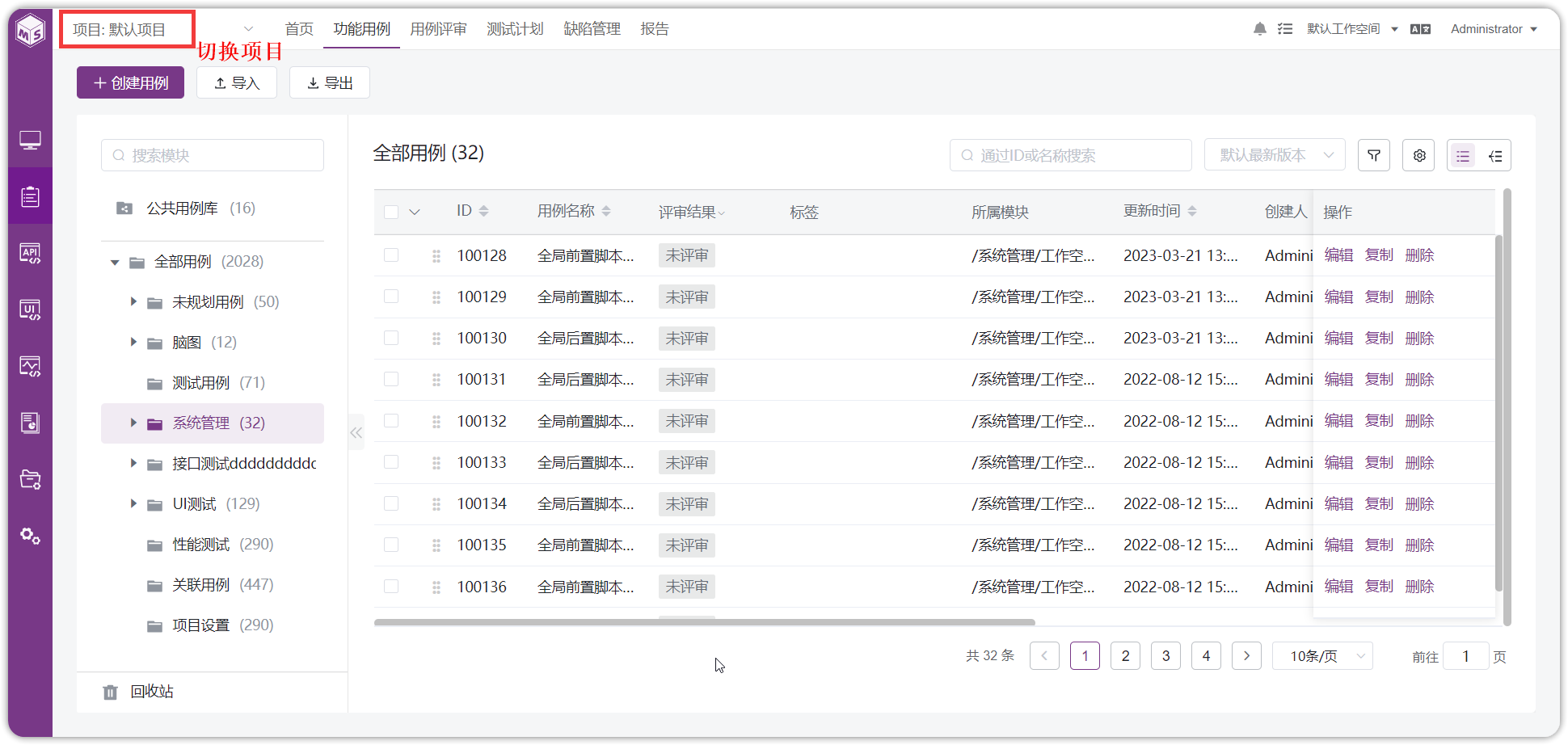Open test tracking clipboard sidebar icon

(30, 196)
